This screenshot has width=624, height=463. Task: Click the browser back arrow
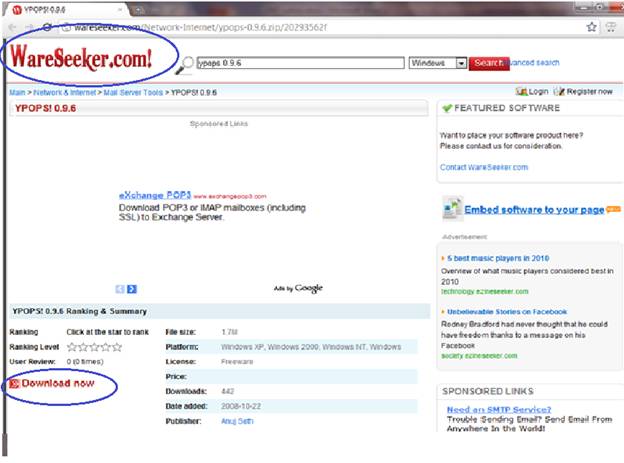tap(12, 27)
